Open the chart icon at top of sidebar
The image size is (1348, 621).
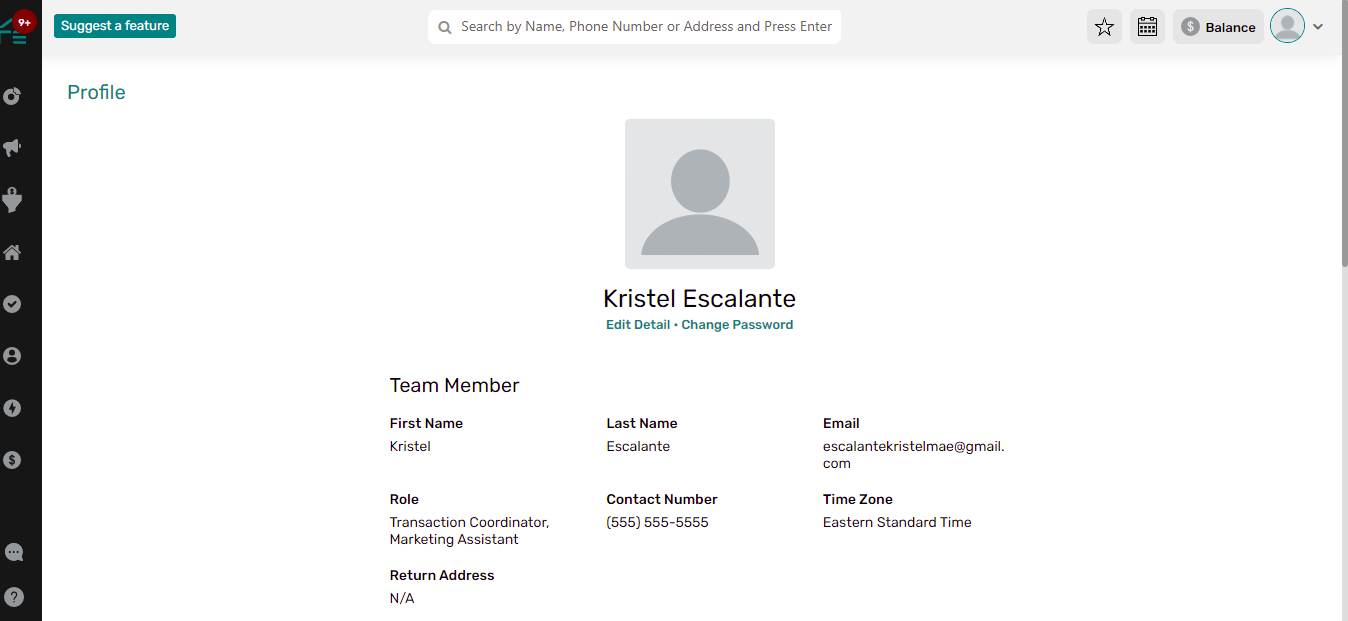click(12, 96)
